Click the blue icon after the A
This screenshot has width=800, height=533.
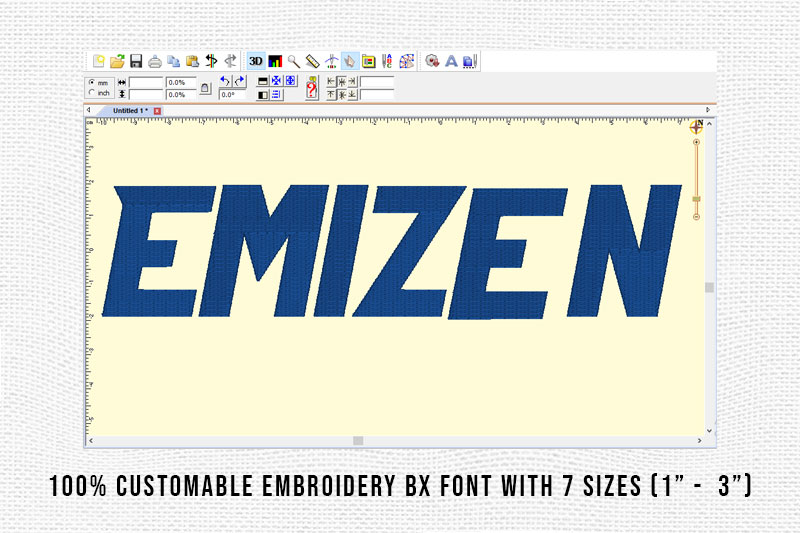click(x=470, y=62)
